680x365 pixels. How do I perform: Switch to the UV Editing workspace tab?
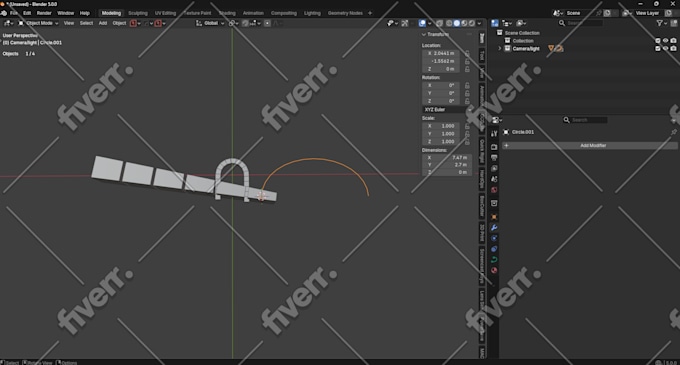coord(165,13)
